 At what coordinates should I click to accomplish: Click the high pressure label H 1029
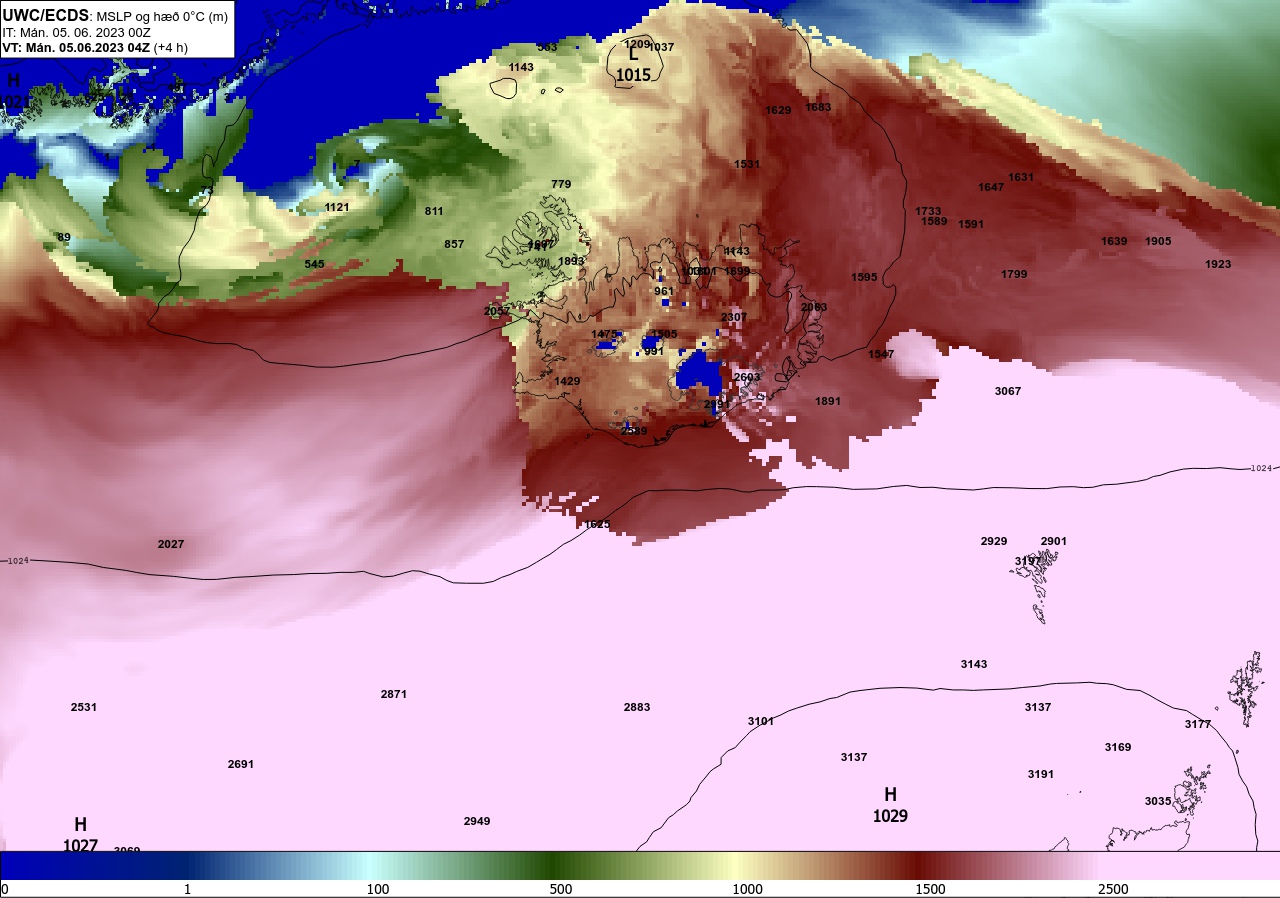(890, 805)
